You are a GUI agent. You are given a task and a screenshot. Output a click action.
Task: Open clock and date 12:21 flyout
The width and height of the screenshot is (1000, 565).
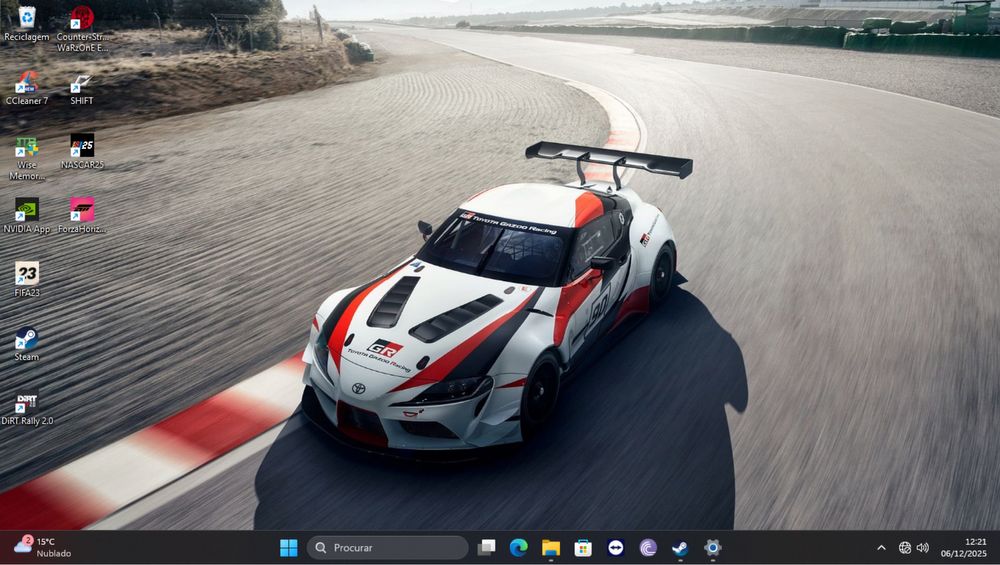(964, 548)
